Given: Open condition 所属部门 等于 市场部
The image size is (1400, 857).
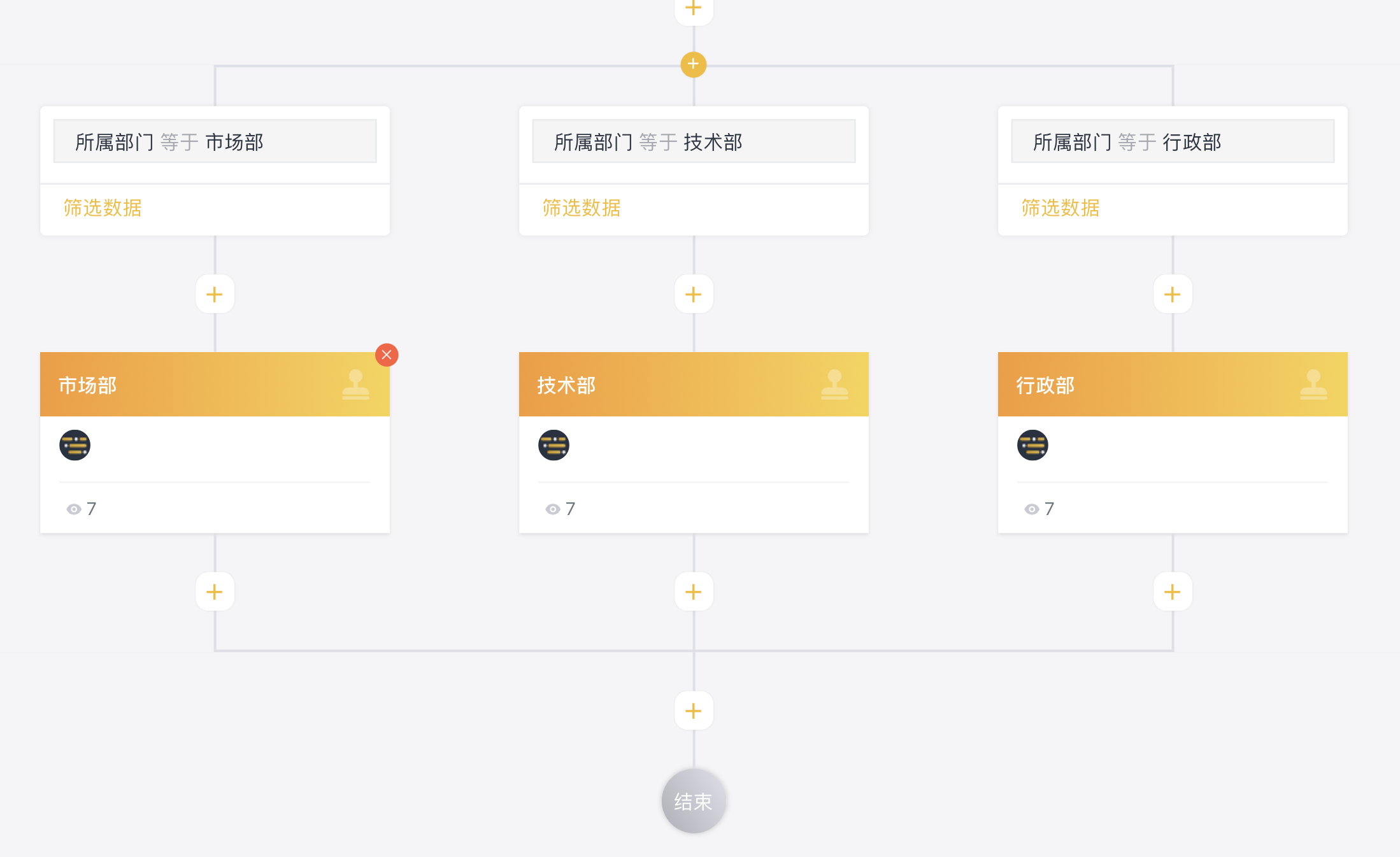Looking at the screenshot, I should pyautogui.click(x=215, y=142).
